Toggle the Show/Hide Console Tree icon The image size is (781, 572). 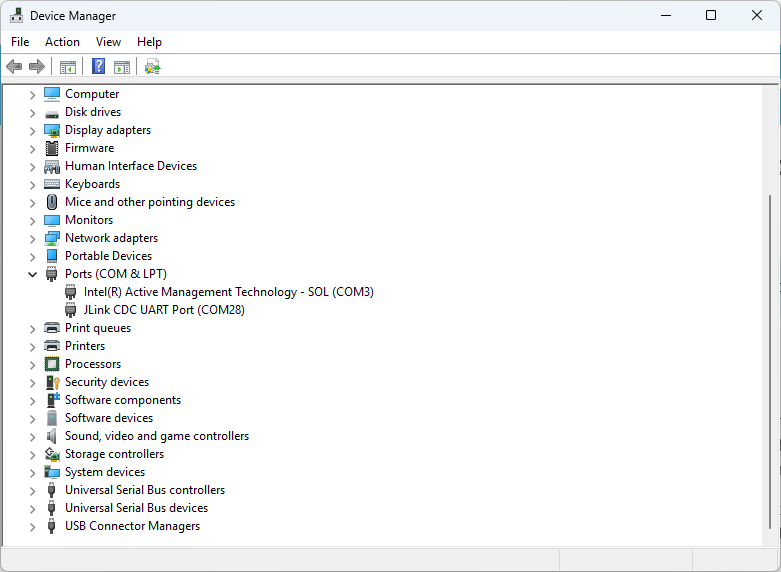(68, 67)
